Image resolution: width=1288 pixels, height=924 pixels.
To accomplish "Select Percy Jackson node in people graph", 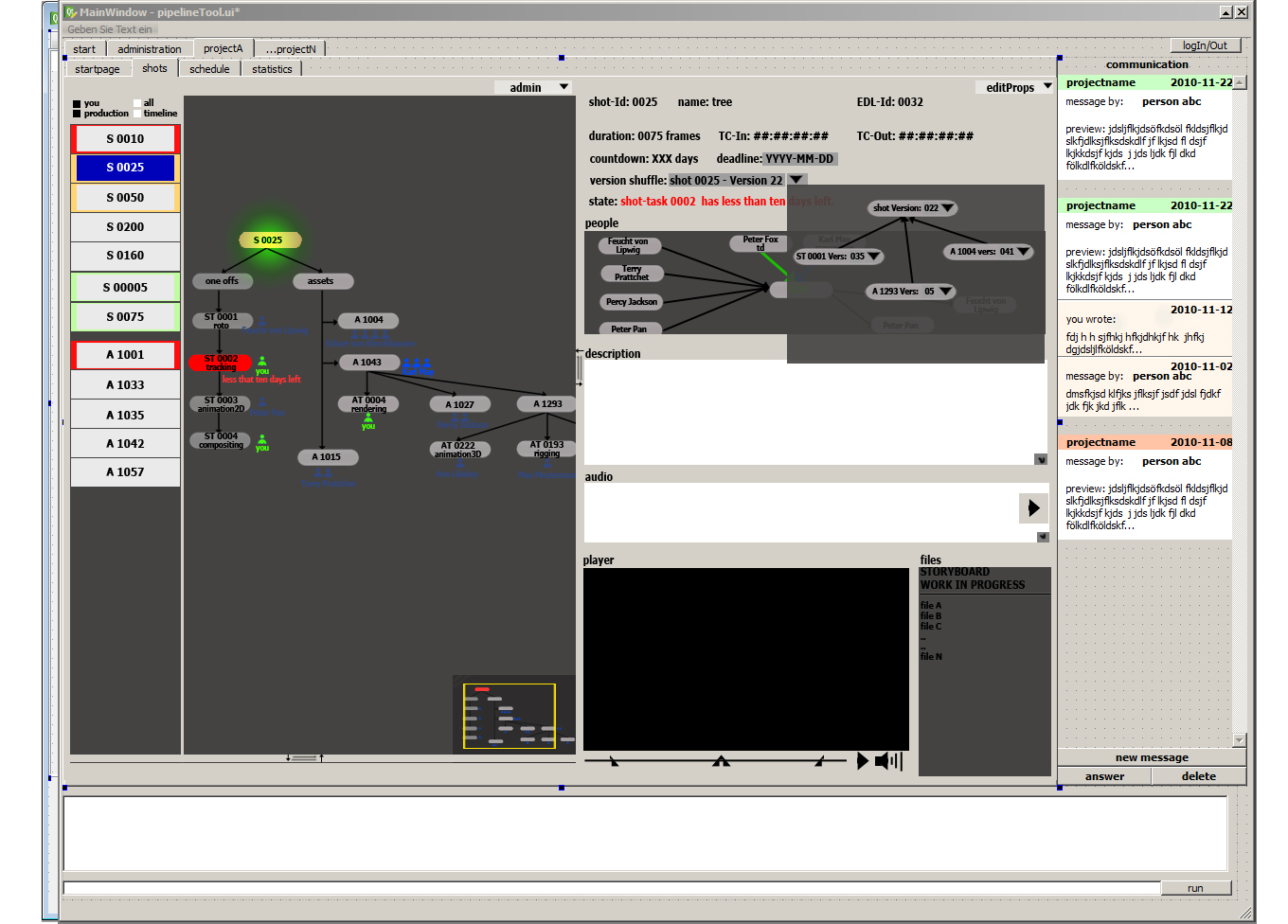I will pyautogui.click(x=632, y=302).
